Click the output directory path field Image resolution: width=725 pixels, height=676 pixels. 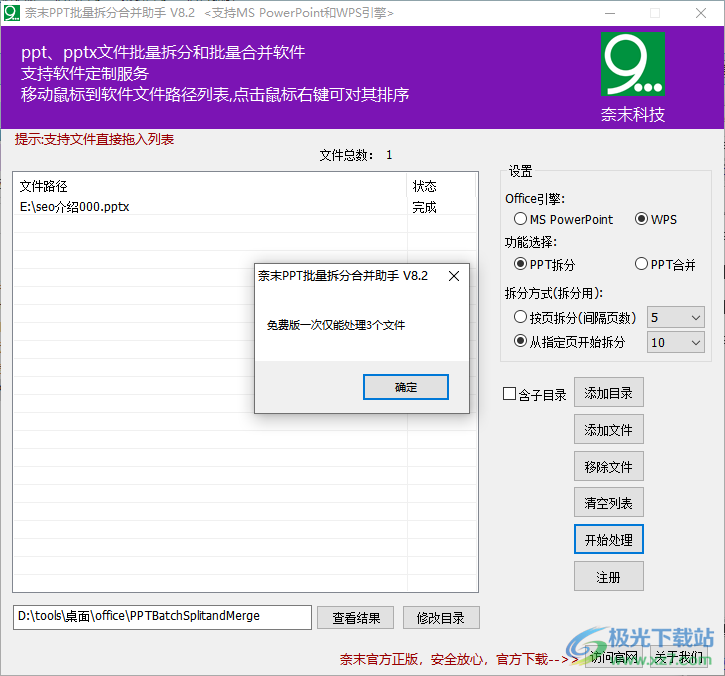[162, 617]
